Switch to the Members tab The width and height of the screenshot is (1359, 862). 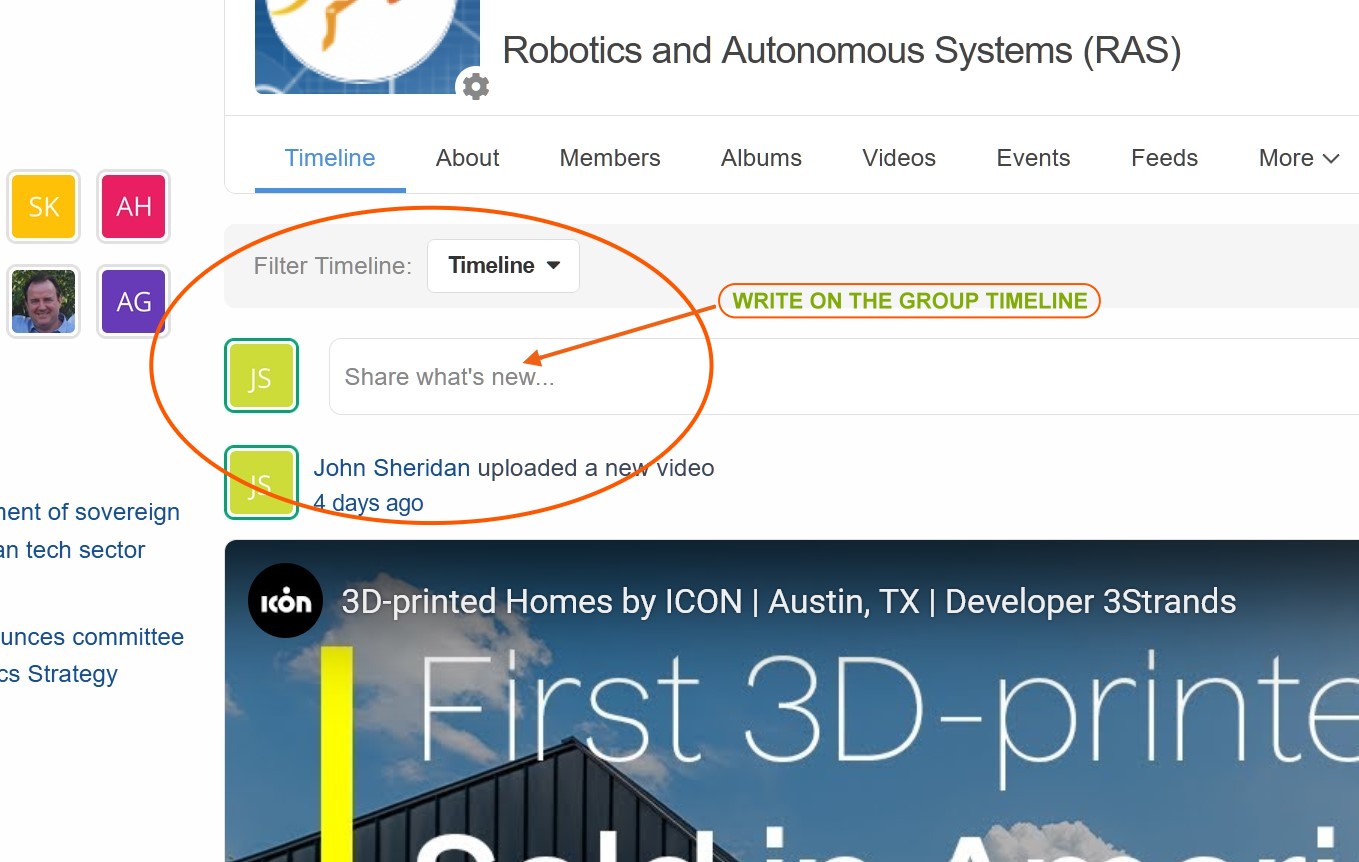pos(610,158)
